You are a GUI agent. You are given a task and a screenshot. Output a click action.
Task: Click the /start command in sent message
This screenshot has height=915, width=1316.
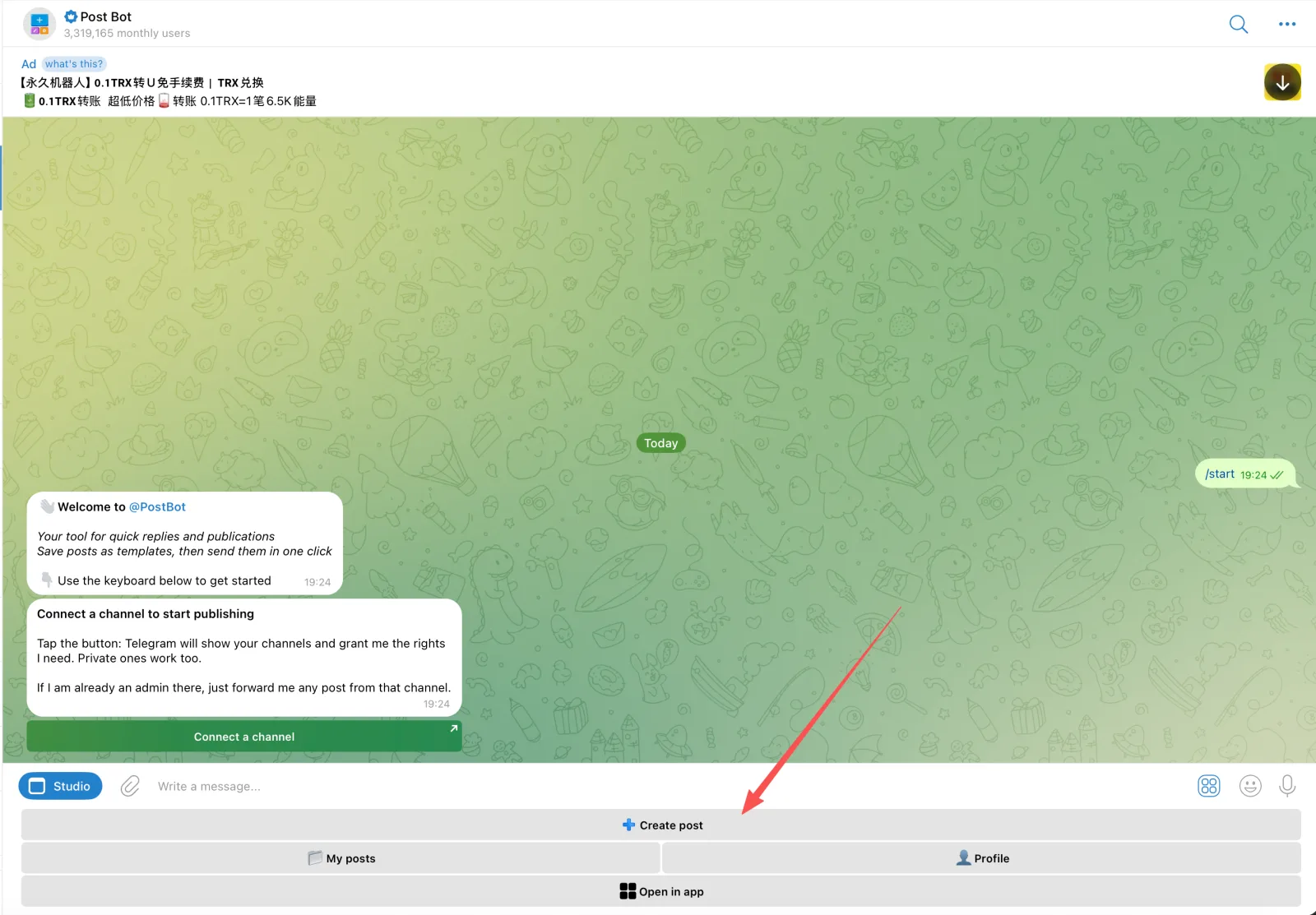point(1220,474)
